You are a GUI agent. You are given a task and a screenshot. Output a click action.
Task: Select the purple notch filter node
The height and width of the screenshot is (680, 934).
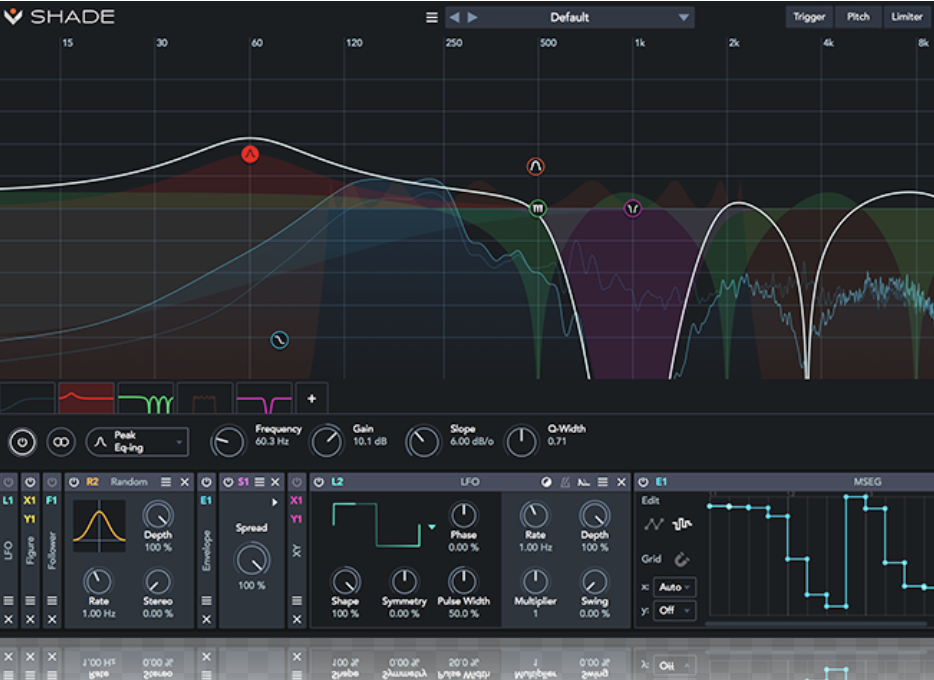[633, 208]
